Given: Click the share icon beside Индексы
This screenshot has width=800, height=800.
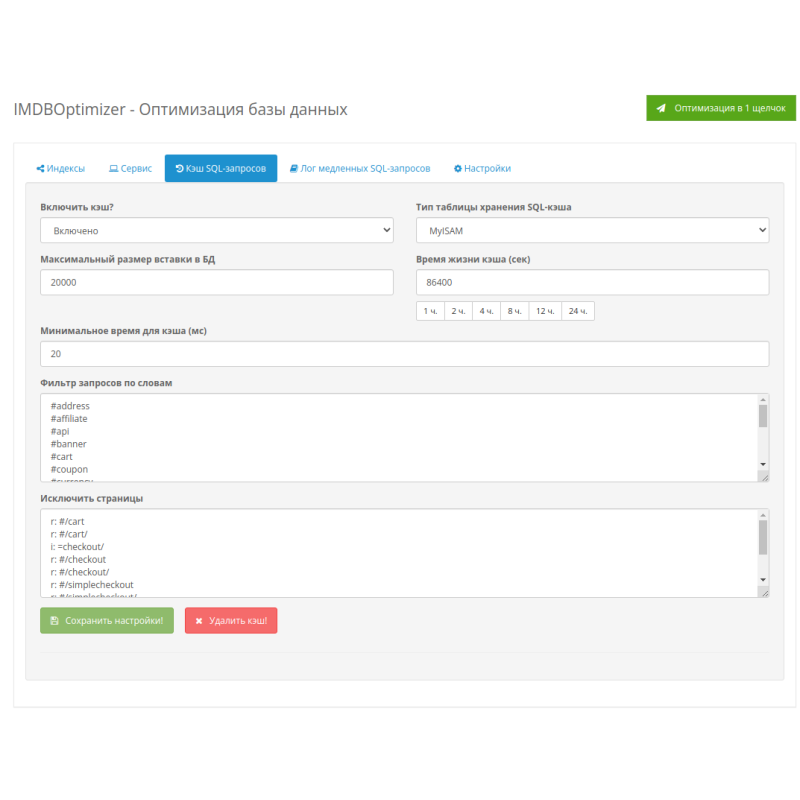Looking at the screenshot, I should coord(41,169).
